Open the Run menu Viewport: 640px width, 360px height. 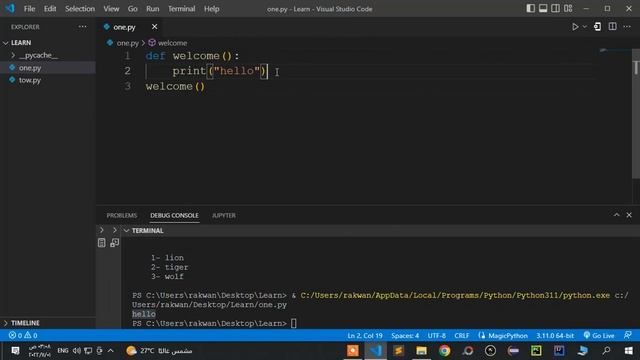tap(153, 9)
